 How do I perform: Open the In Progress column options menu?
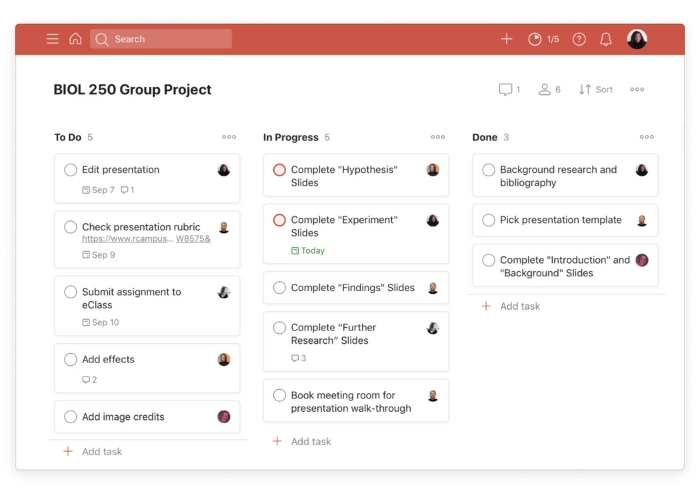click(438, 137)
